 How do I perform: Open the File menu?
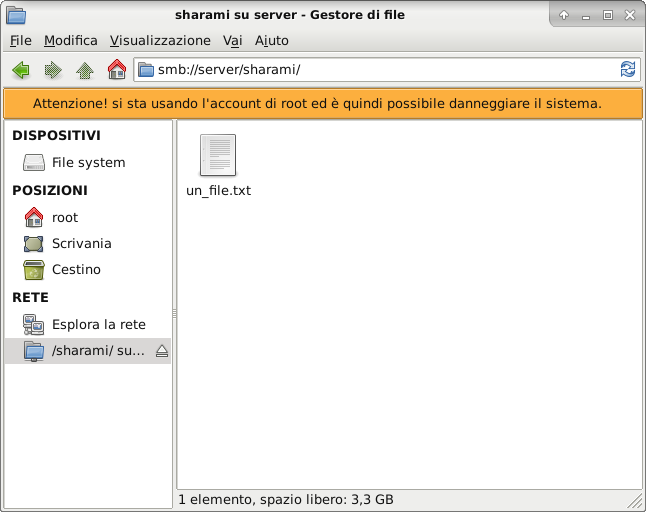(x=21, y=40)
